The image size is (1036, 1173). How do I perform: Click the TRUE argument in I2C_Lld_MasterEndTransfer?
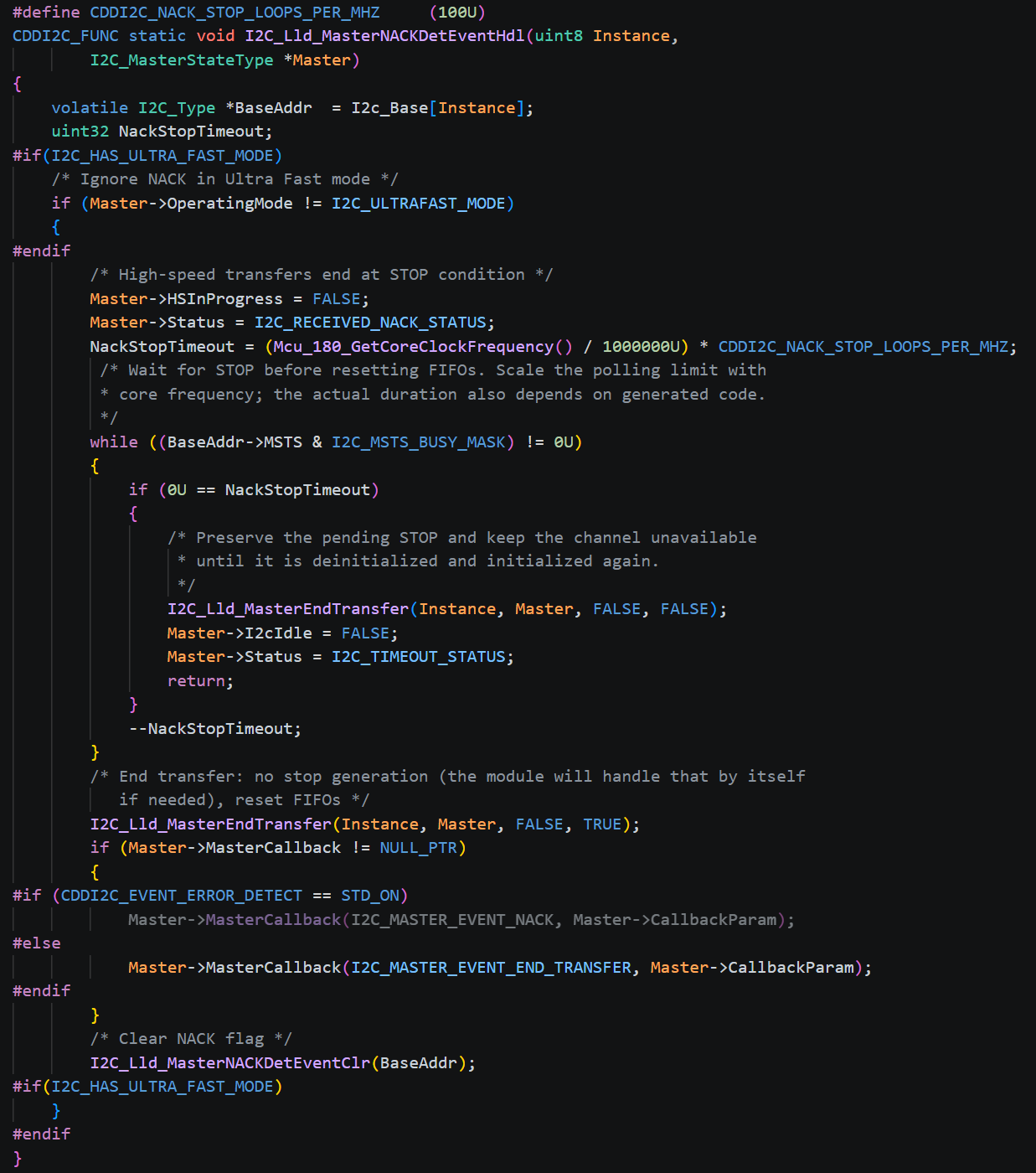[602, 824]
